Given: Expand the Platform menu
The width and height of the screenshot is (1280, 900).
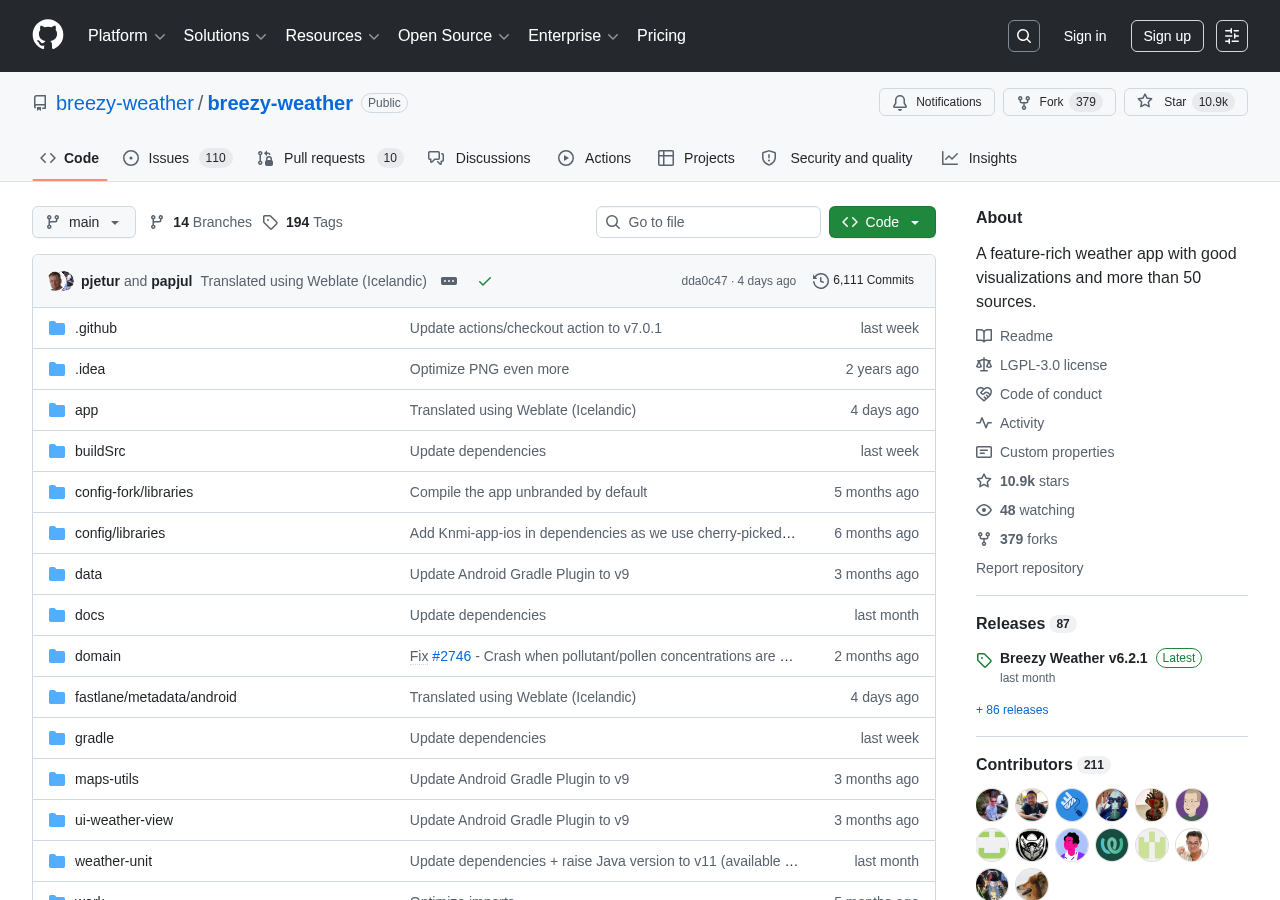Looking at the screenshot, I should [127, 36].
